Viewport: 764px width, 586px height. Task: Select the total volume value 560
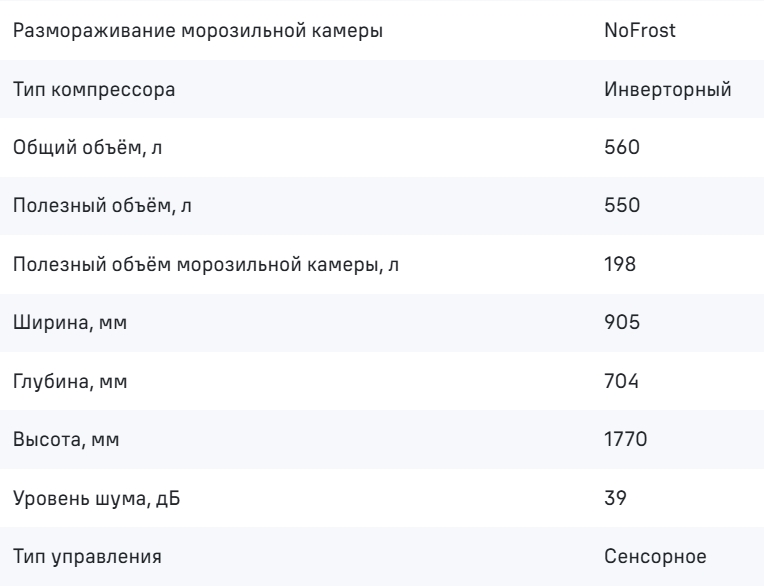click(x=622, y=147)
